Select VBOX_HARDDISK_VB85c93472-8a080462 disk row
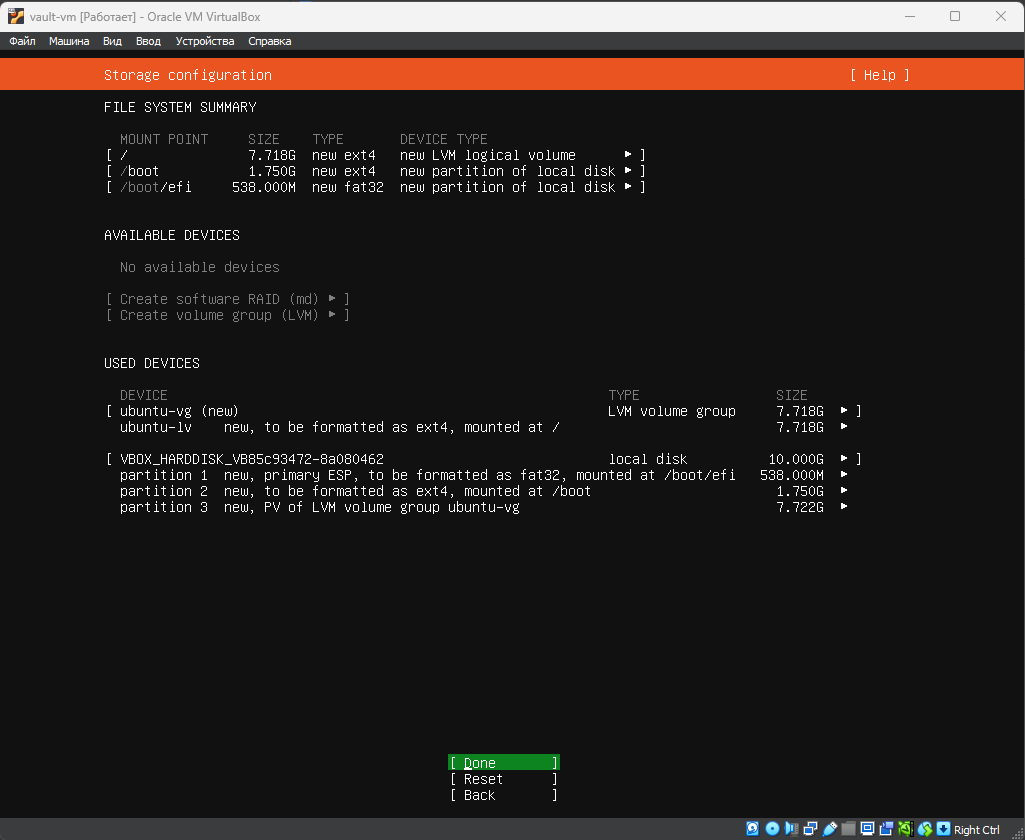Screen dimensions: 1025x840 [x=484, y=459]
